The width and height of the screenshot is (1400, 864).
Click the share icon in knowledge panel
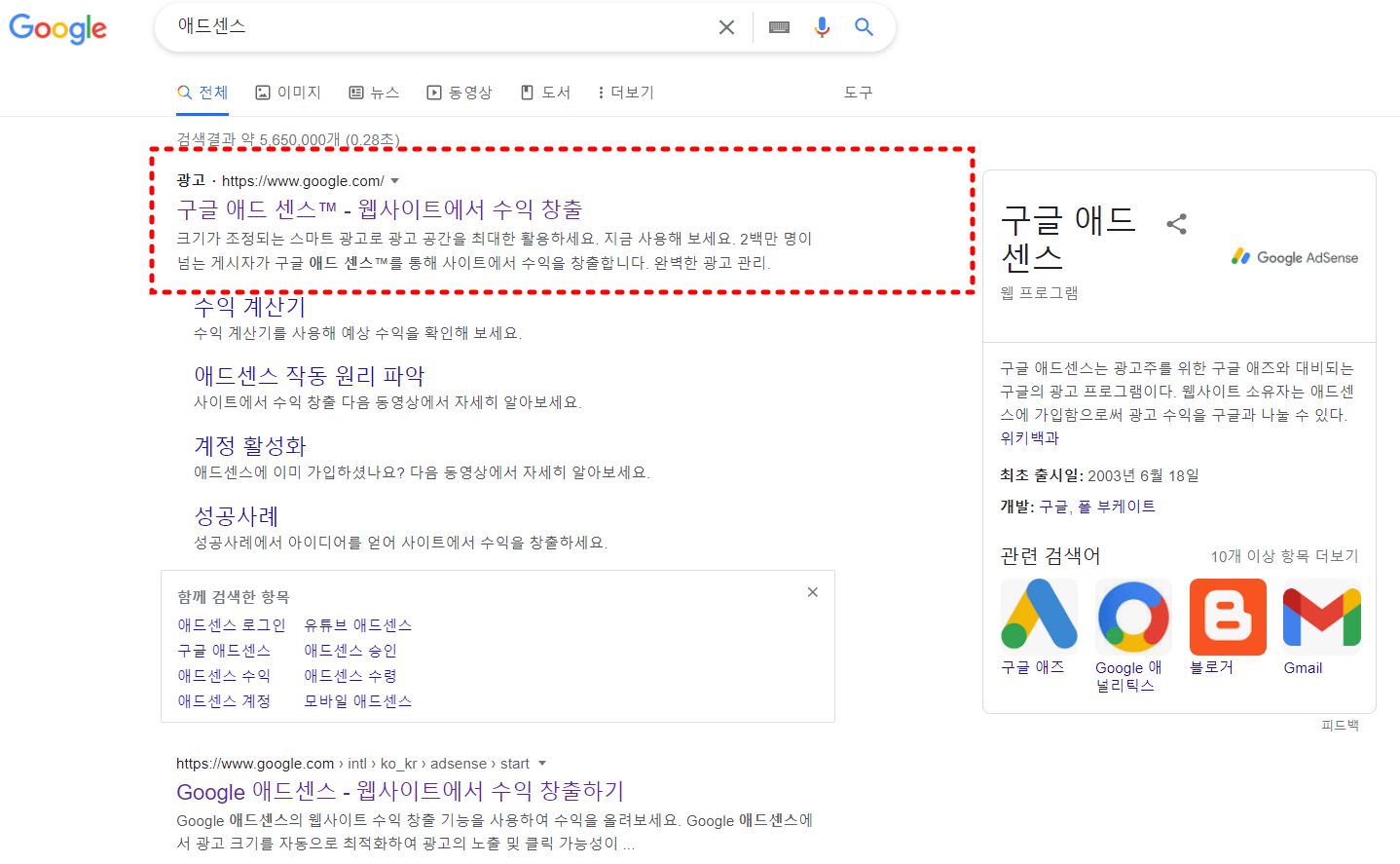1176,224
